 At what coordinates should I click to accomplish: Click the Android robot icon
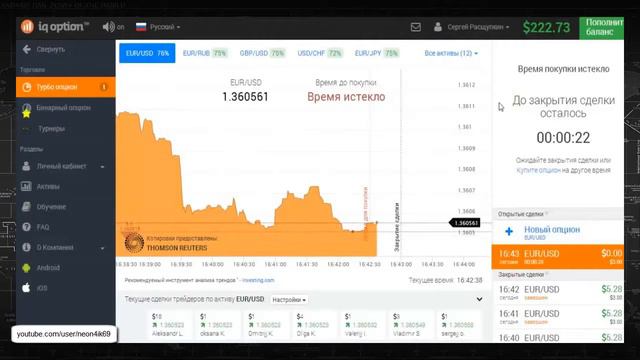[x=26, y=268]
